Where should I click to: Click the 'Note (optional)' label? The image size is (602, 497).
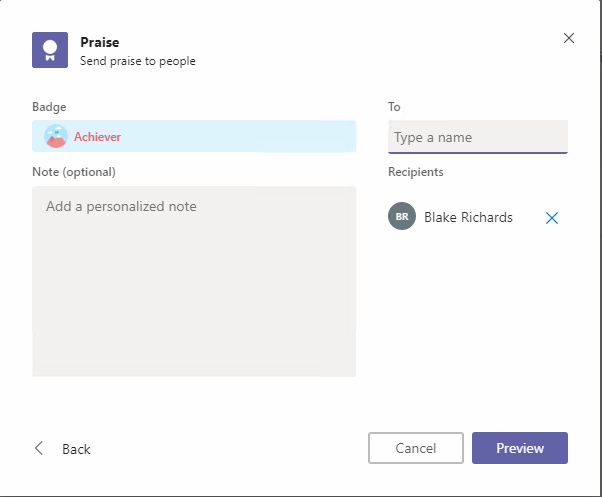(74, 172)
